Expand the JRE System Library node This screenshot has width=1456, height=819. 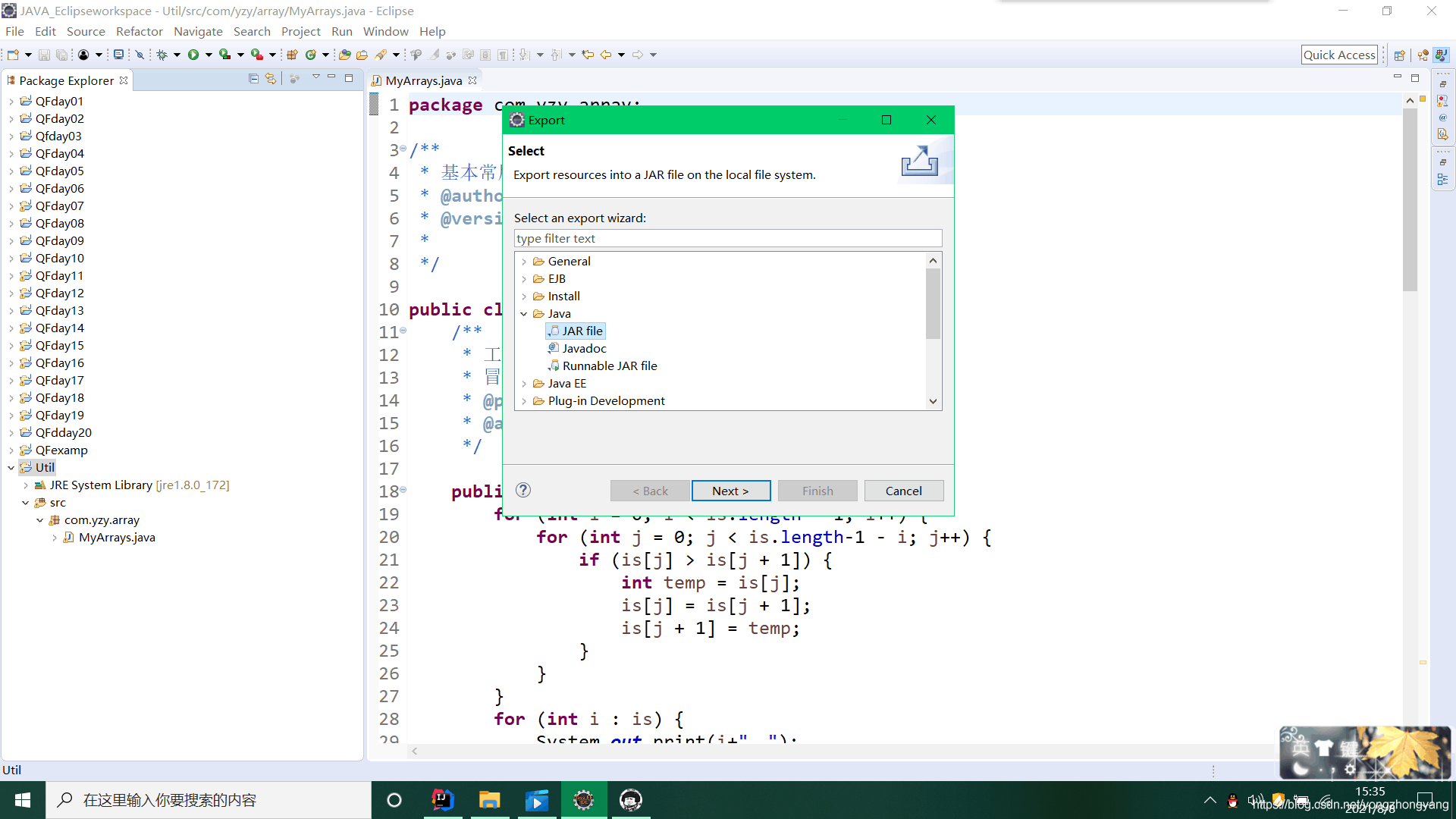point(26,485)
